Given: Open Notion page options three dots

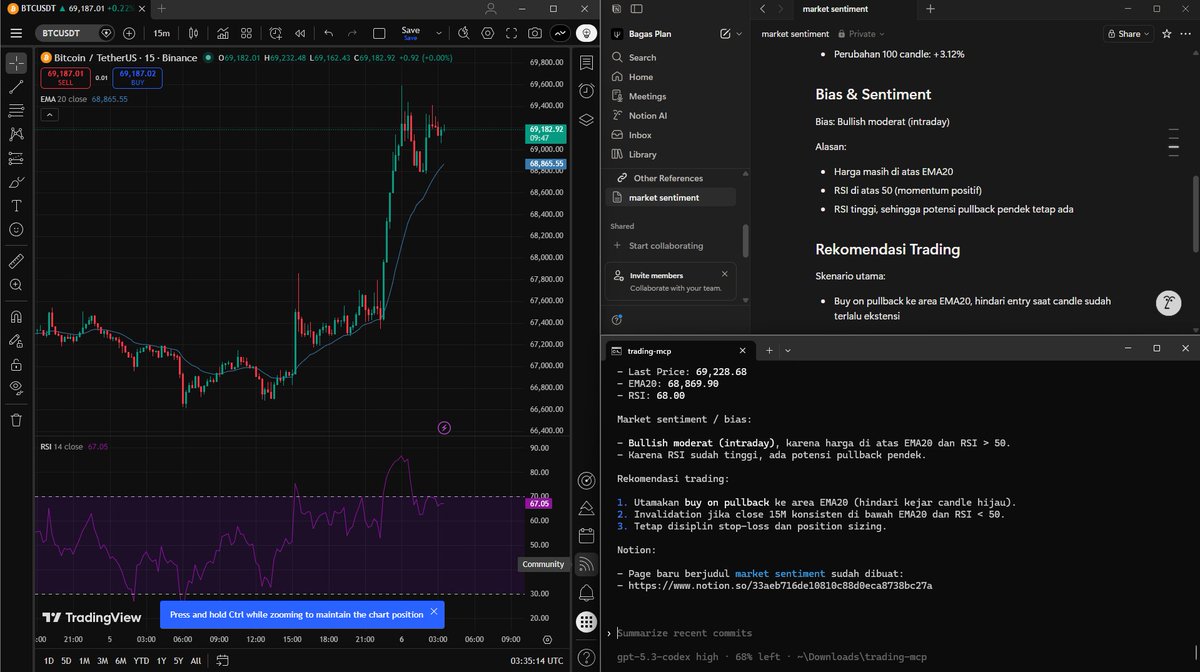Looking at the screenshot, I should pos(1186,33).
